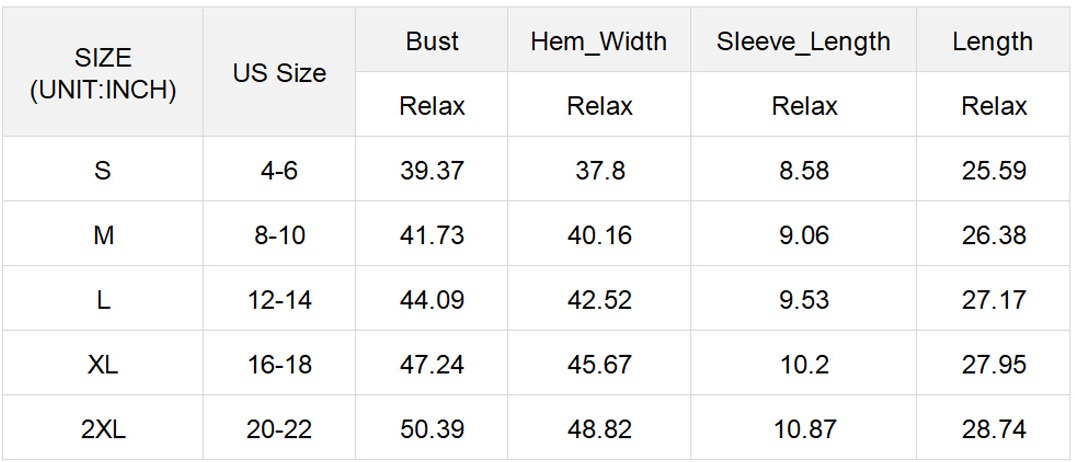Click bust value 39.37

click(x=432, y=170)
